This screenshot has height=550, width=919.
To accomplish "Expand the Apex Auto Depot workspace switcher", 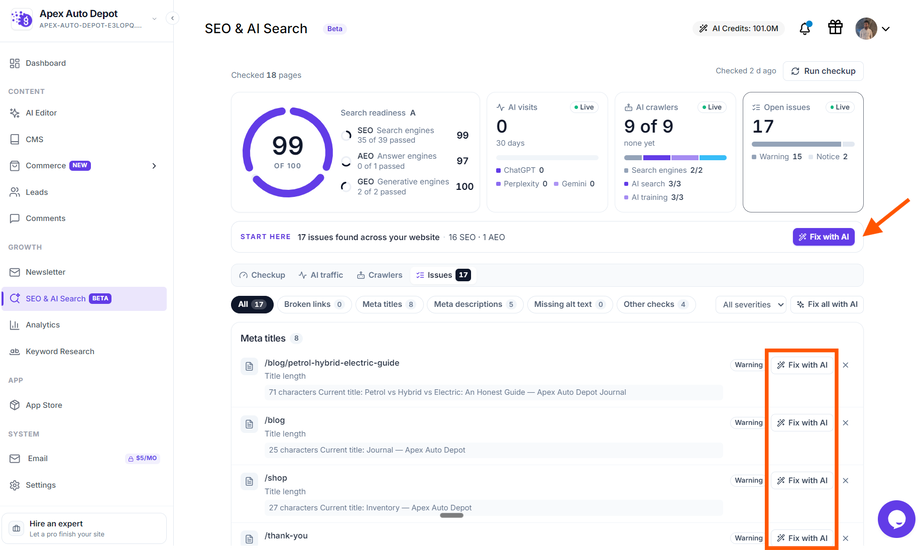I will pos(154,19).
